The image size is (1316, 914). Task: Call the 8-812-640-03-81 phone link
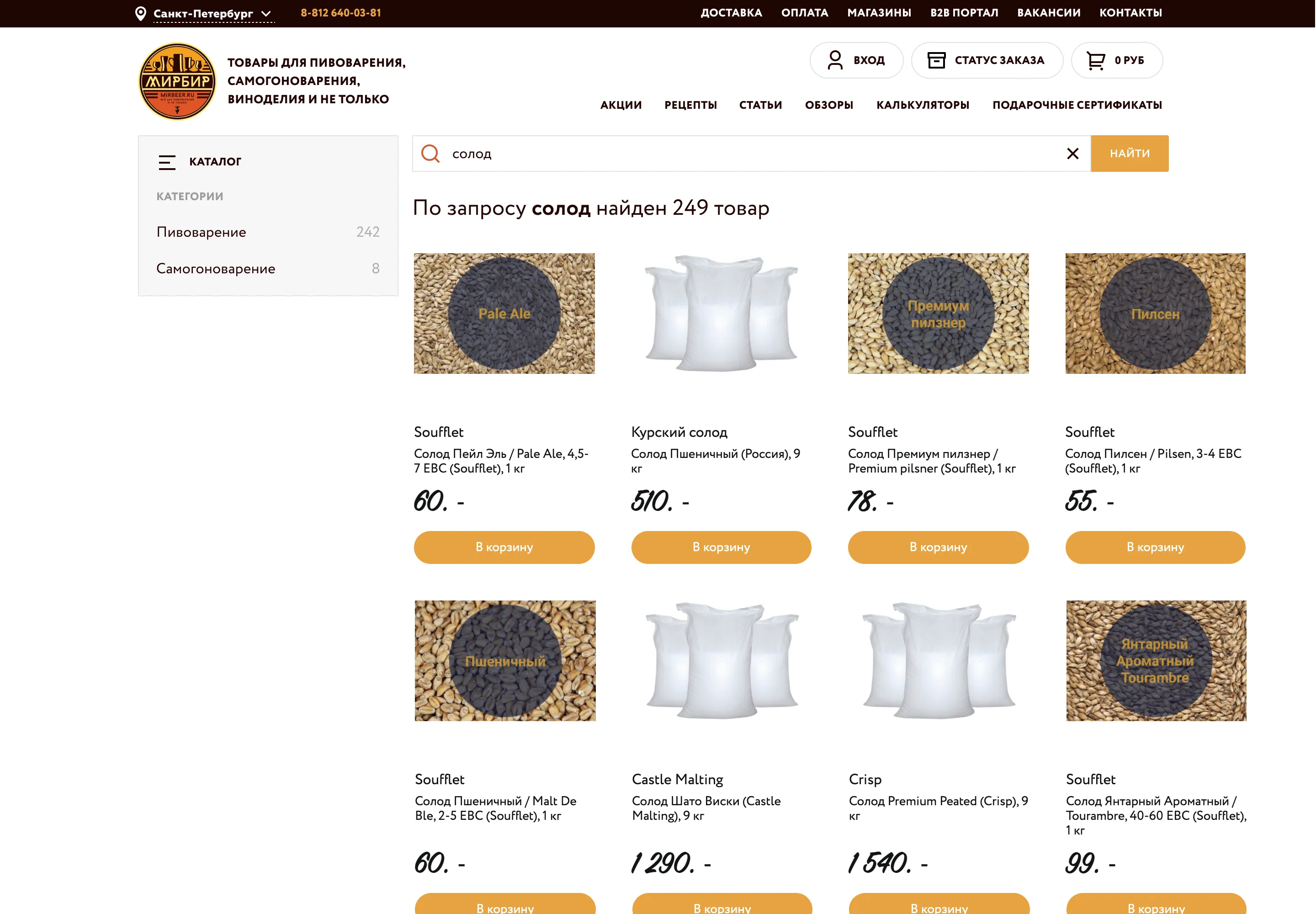(x=341, y=12)
